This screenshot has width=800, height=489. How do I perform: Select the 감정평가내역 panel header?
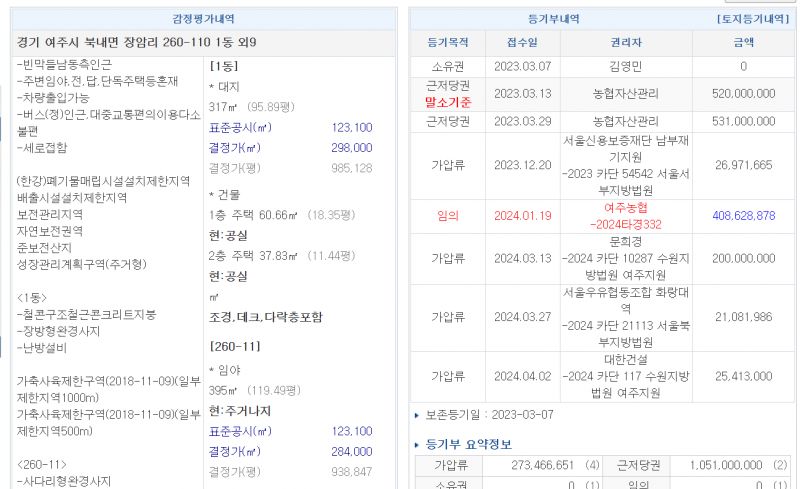tap(204, 19)
